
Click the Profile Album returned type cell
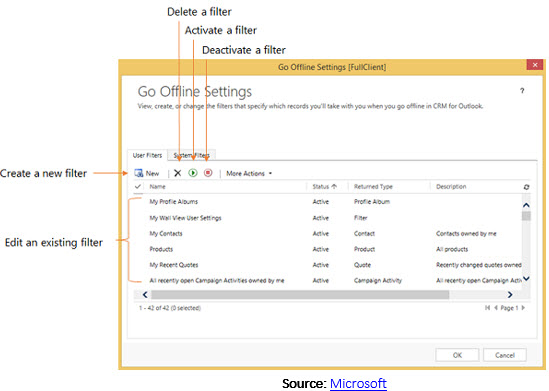pyautogui.click(x=372, y=202)
